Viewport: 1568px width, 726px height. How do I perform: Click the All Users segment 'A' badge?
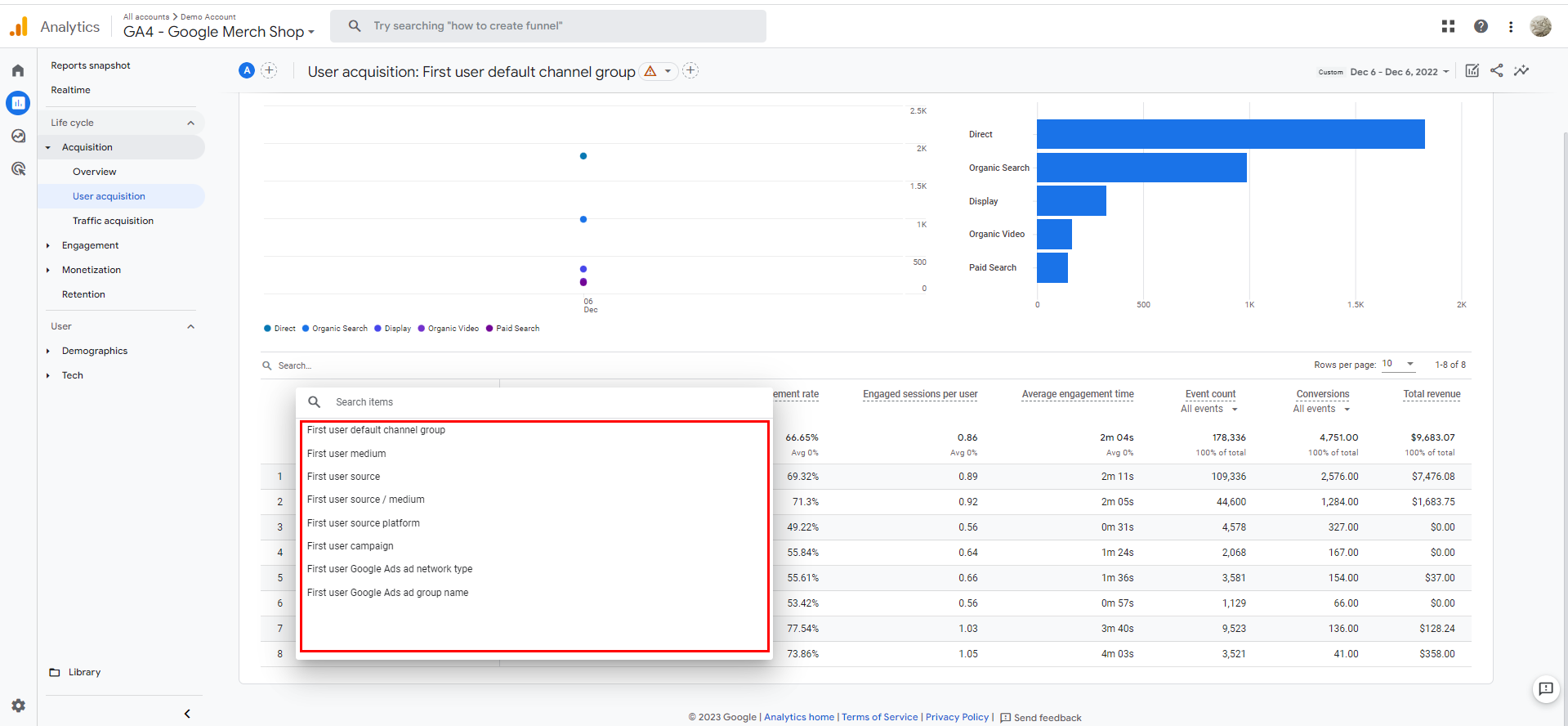coord(247,70)
